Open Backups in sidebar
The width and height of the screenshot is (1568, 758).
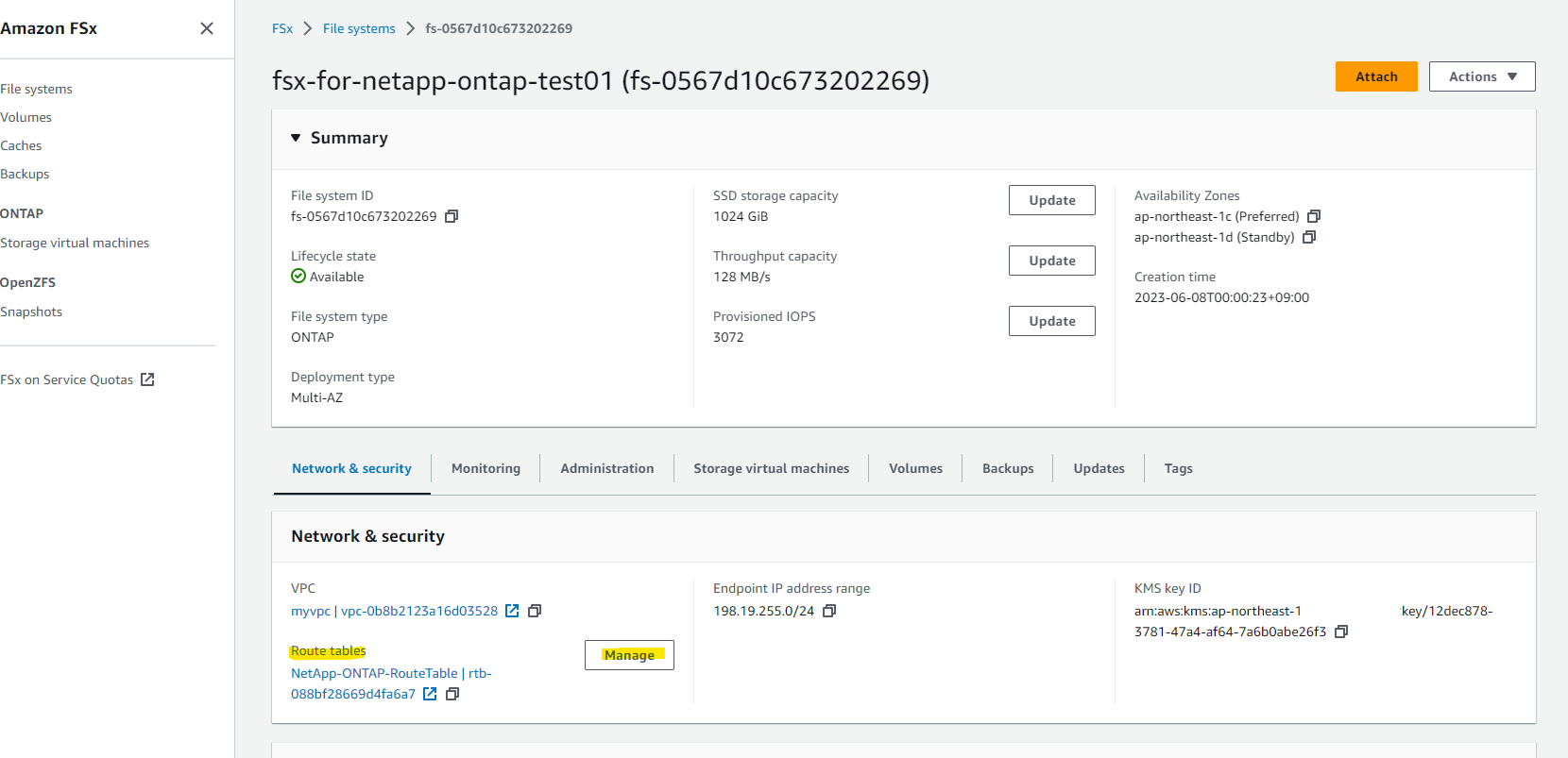pyautogui.click(x=25, y=174)
